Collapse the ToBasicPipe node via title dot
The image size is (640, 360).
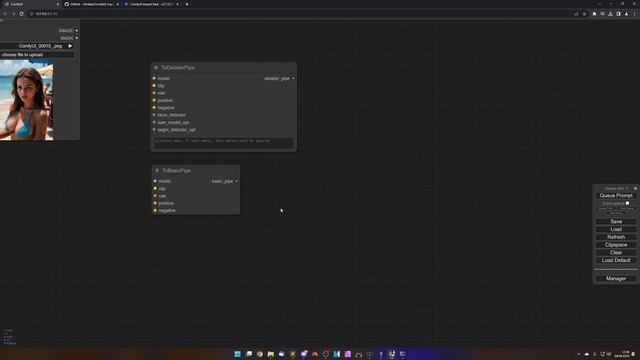click(157, 171)
